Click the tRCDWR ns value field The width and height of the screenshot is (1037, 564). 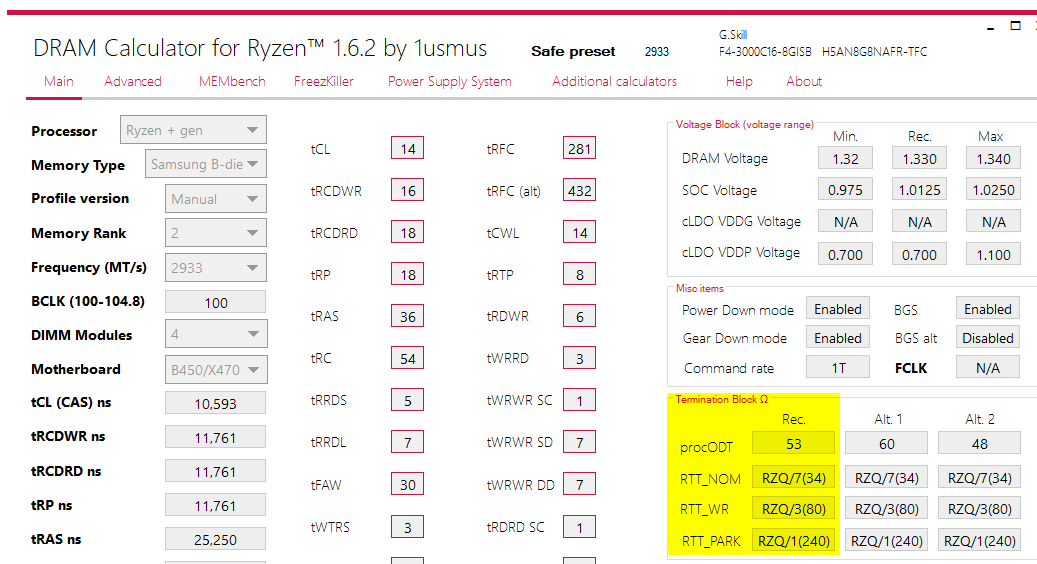(216, 437)
